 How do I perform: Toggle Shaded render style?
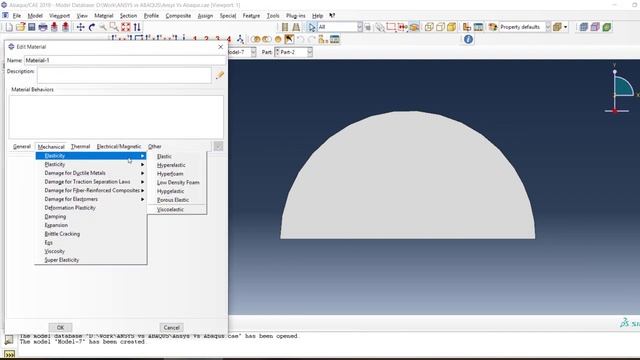tap(451, 27)
